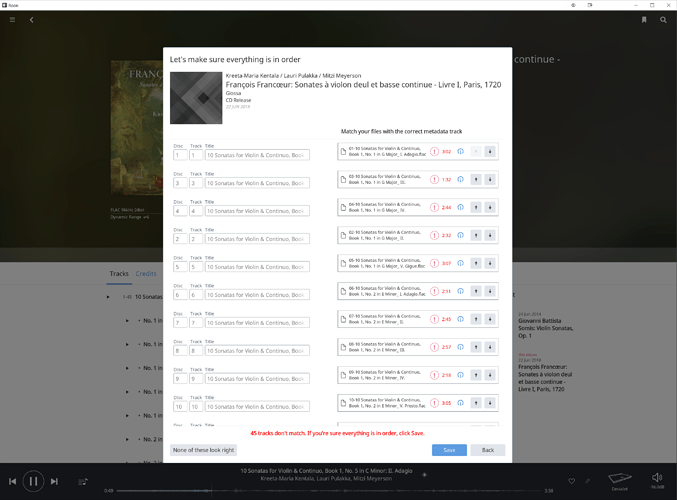
Task: Skip to next track
Action: pyautogui.click(x=54, y=481)
